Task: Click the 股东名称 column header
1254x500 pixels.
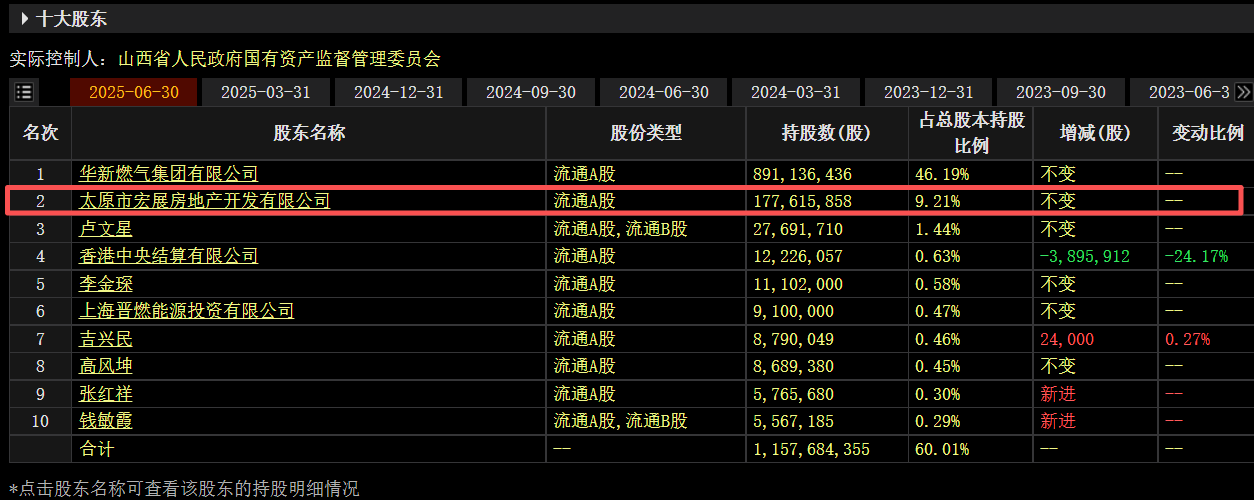Action: [309, 132]
